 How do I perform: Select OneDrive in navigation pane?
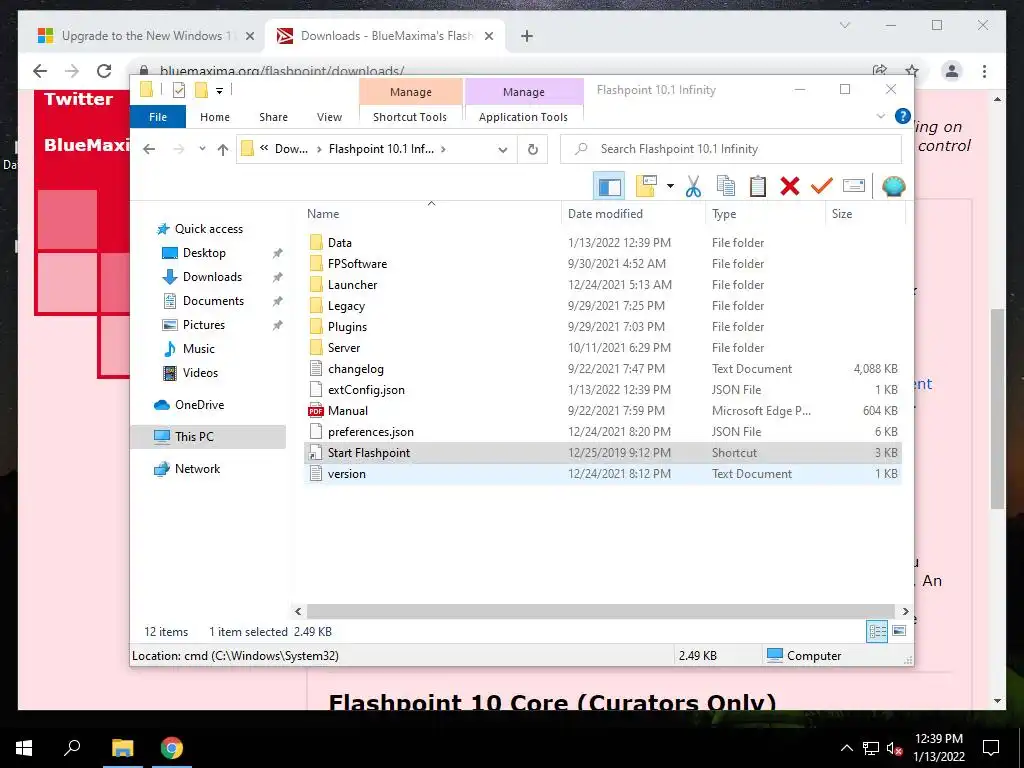199,405
